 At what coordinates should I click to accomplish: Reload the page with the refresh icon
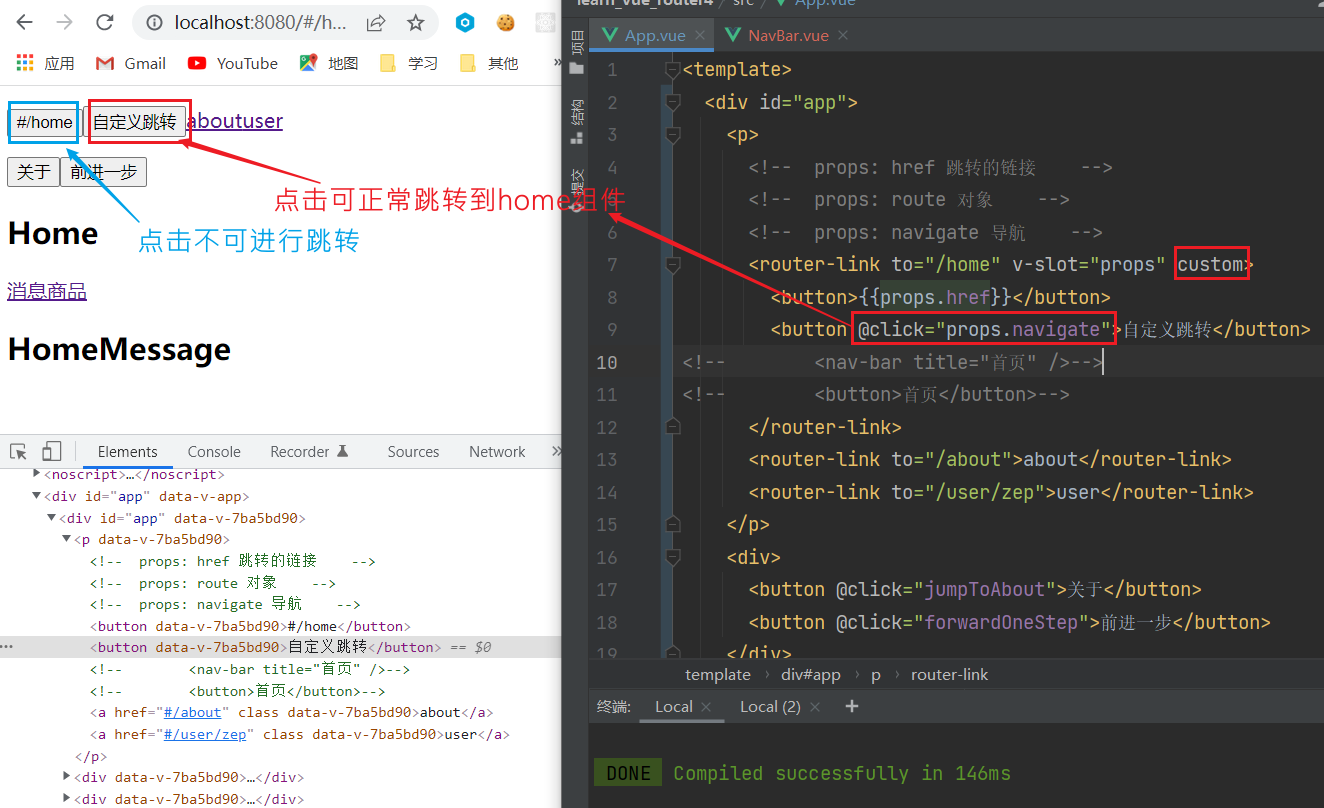point(104,22)
